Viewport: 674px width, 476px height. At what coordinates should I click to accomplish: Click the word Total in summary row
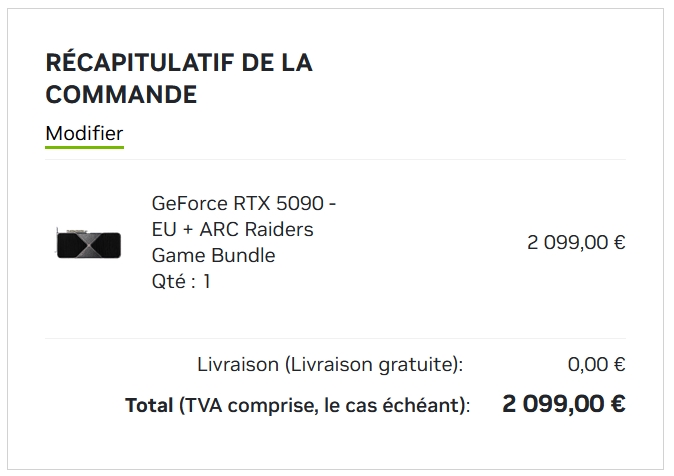click(150, 405)
